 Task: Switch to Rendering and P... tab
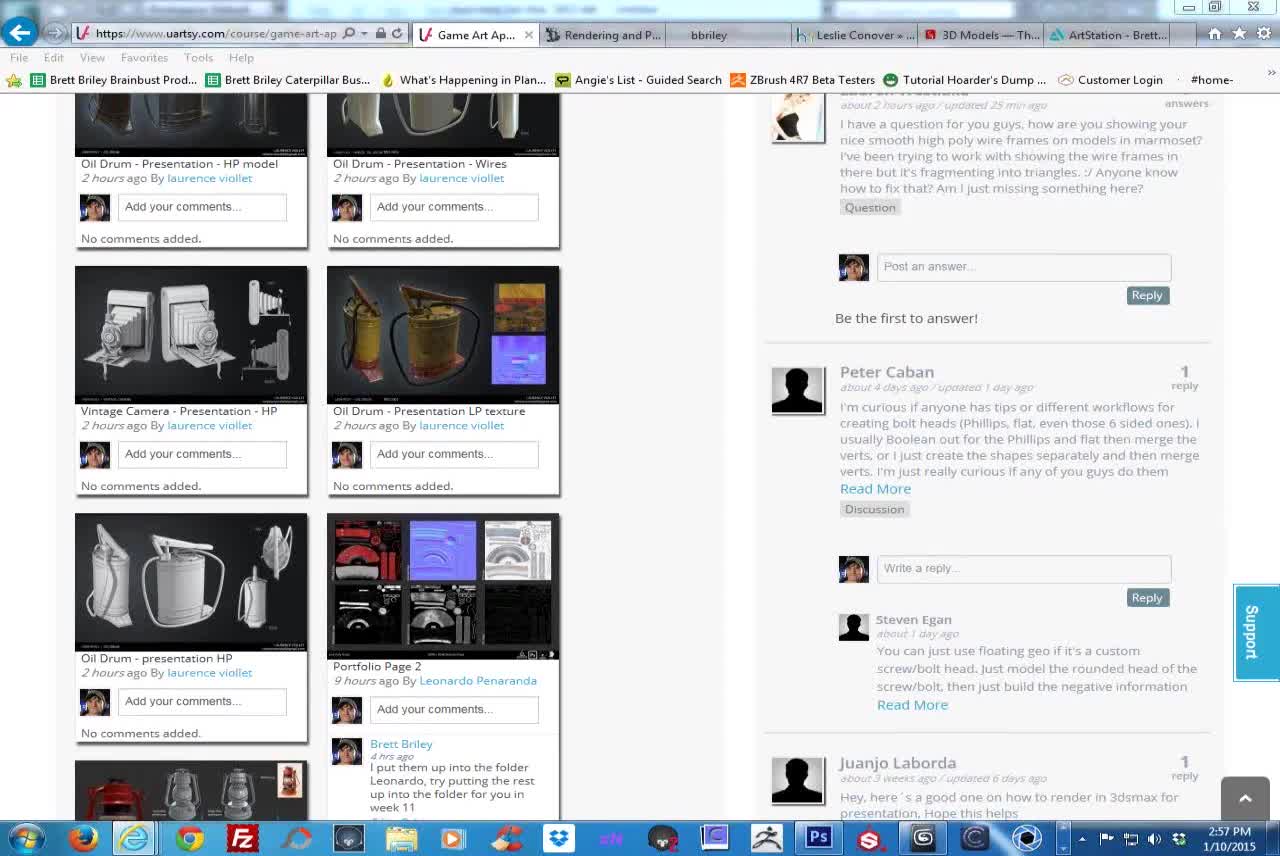[603, 35]
